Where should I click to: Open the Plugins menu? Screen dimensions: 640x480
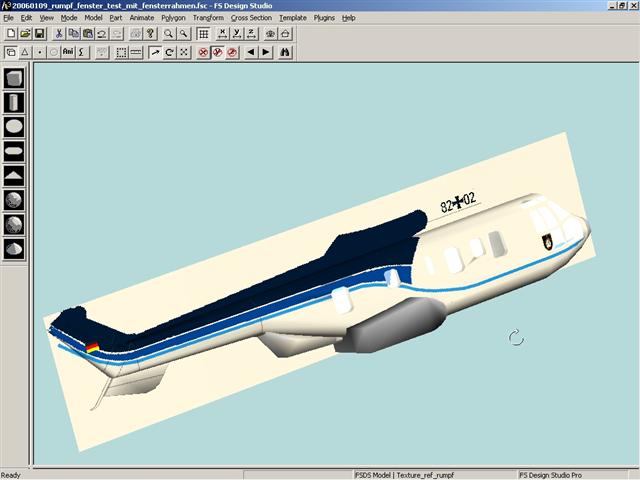tap(324, 18)
